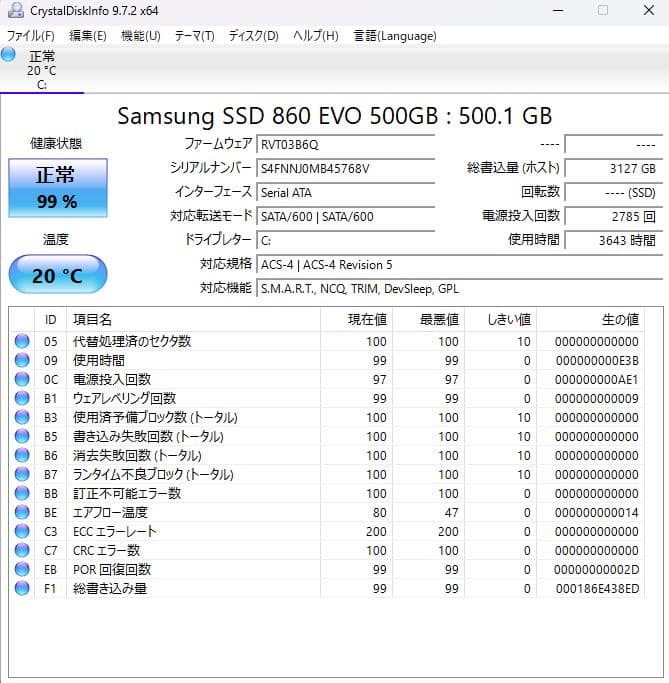Image resolution: width=669 pixels, height=683 pixels.
Task: Click status icon for ID 09 使用時間 row
Action: [x=22, y=360]
